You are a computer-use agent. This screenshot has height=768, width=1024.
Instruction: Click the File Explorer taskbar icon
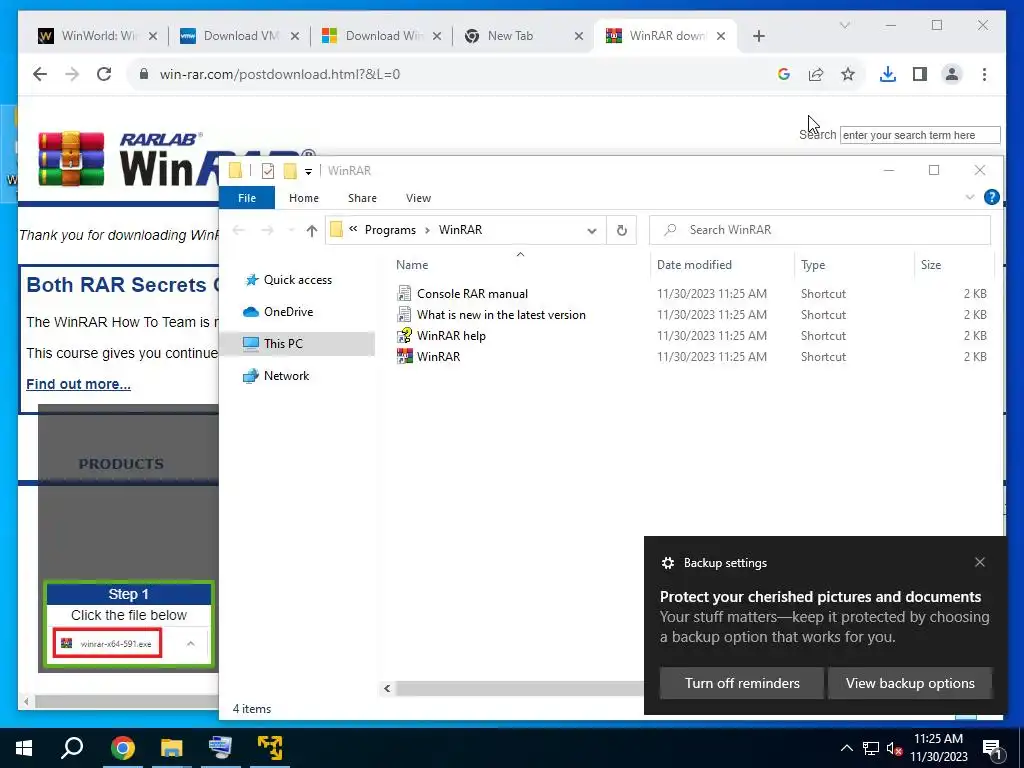coord(172,748)
